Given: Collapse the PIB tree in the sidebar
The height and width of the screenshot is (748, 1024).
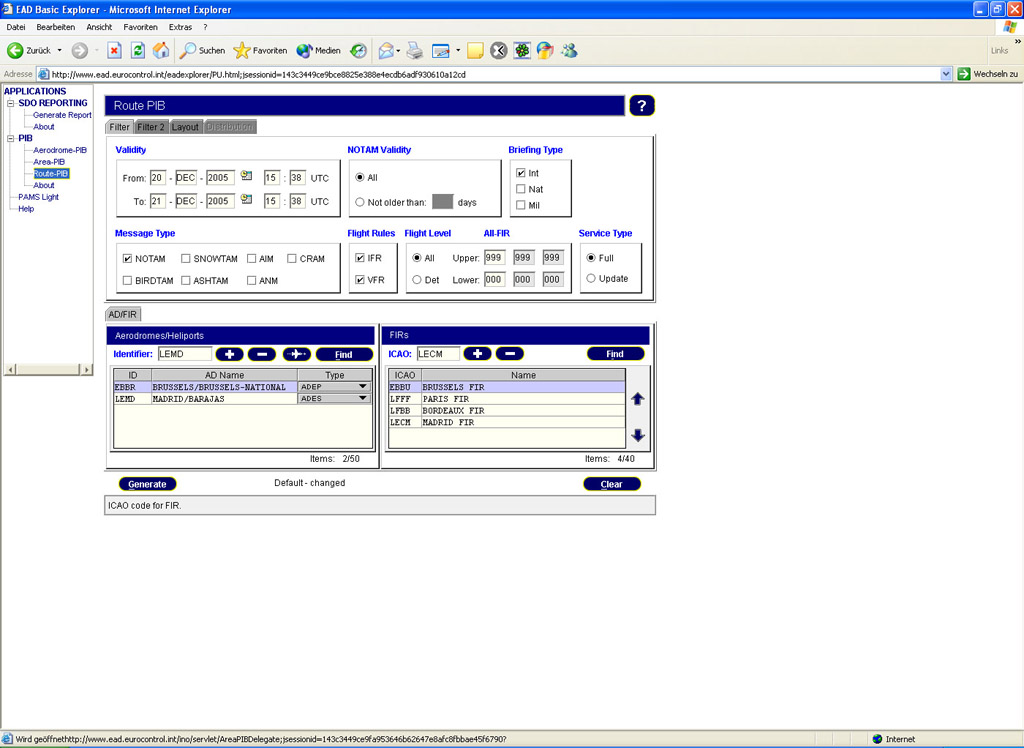Looking at the screenshot, I should pos(9,138).
